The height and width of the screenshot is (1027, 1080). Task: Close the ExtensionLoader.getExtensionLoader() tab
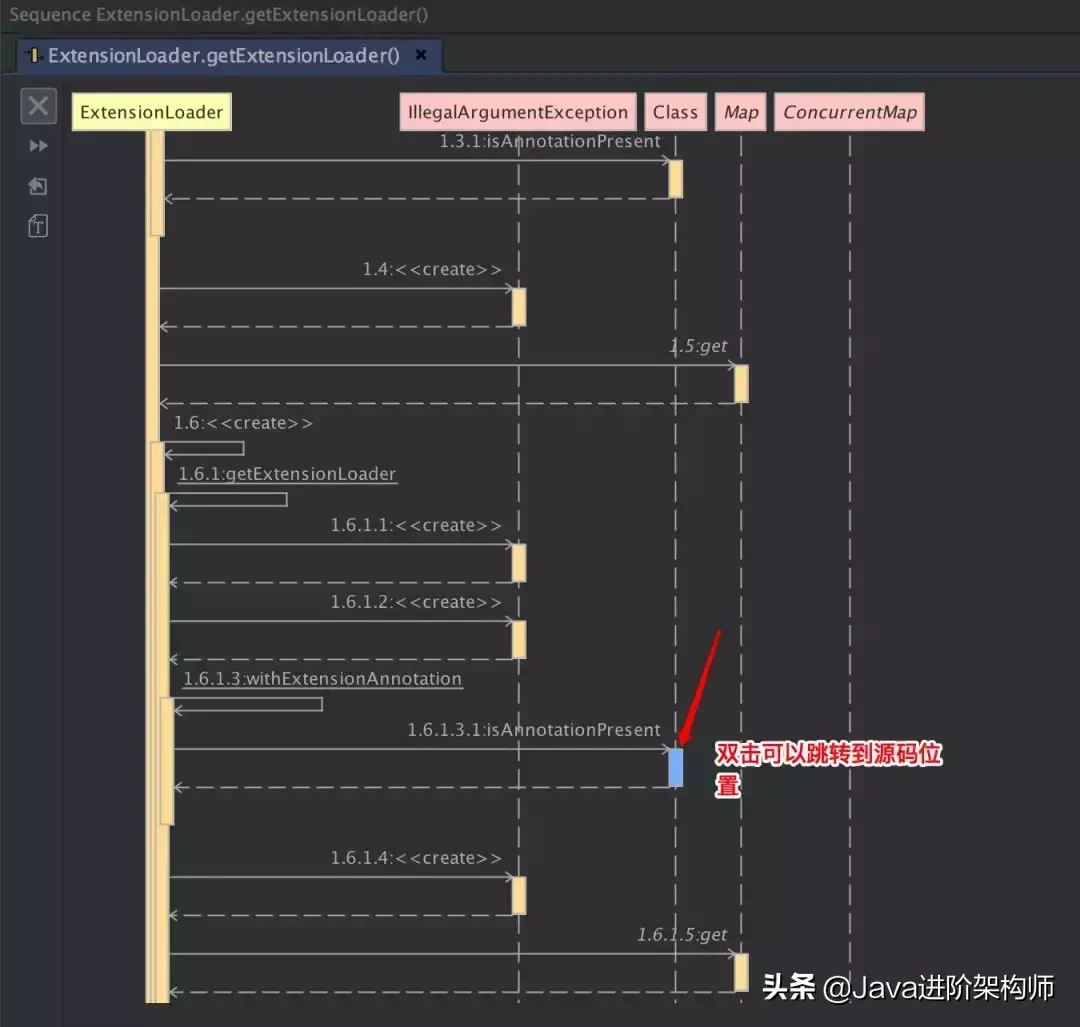click(x=421, y=55)
